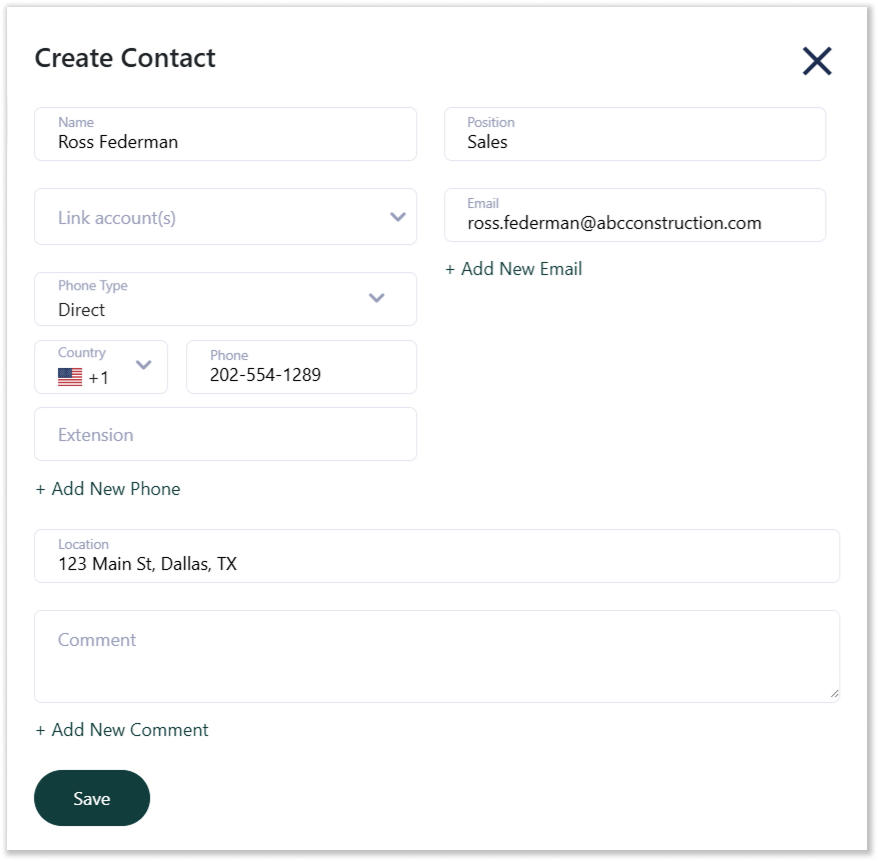Grab the Comment box resize handle

click(834, 694)
